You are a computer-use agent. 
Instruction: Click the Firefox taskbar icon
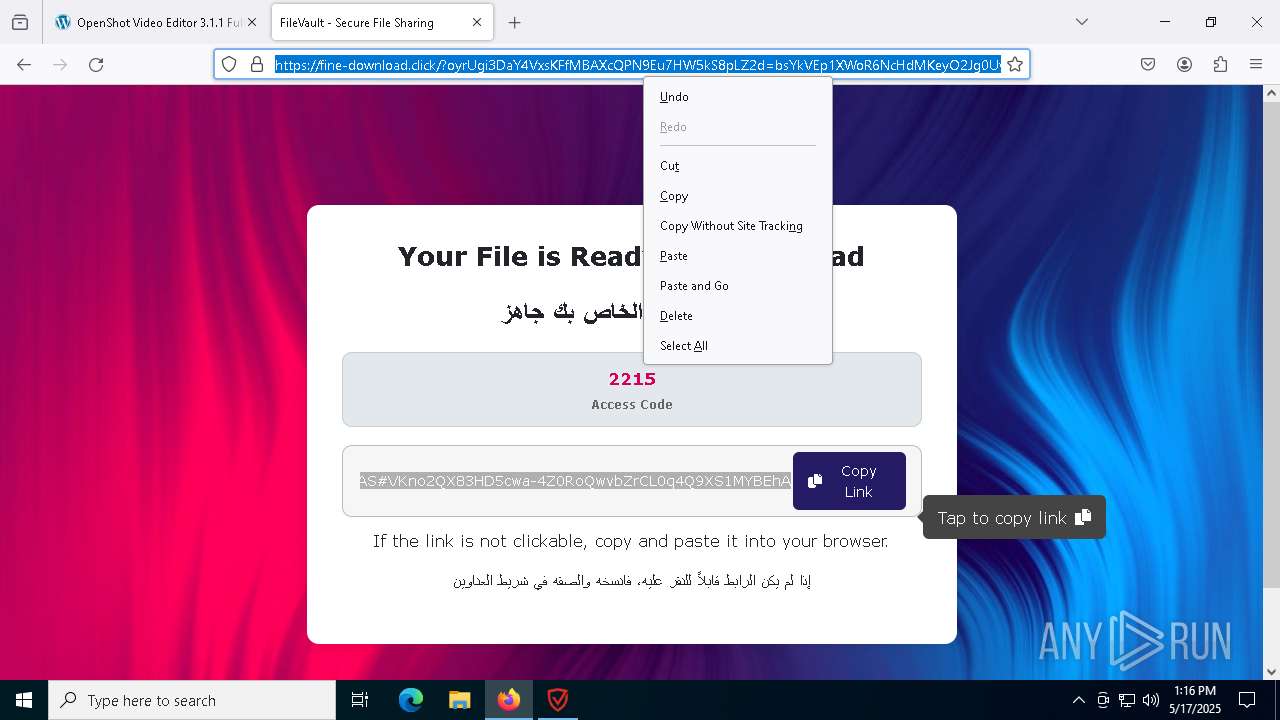[509, 700]
